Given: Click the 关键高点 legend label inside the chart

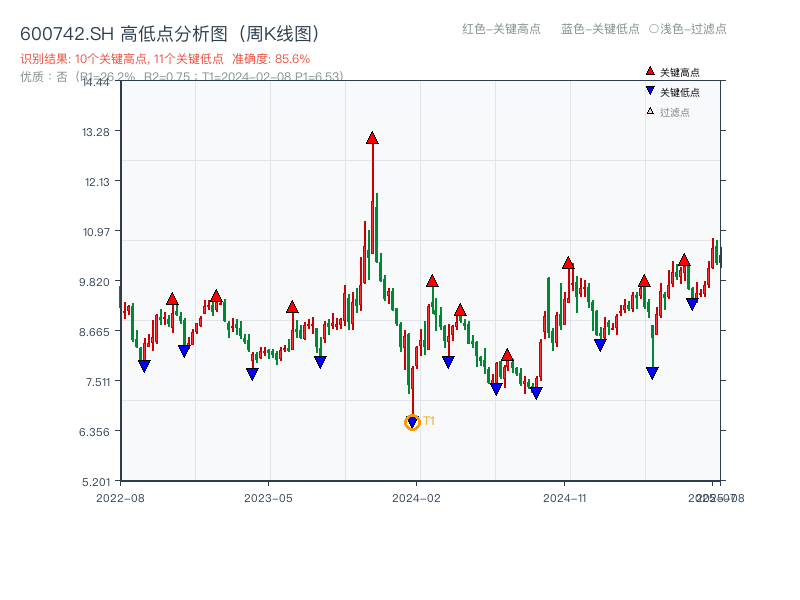Looking at the screenshot, I should coord(680,72).
